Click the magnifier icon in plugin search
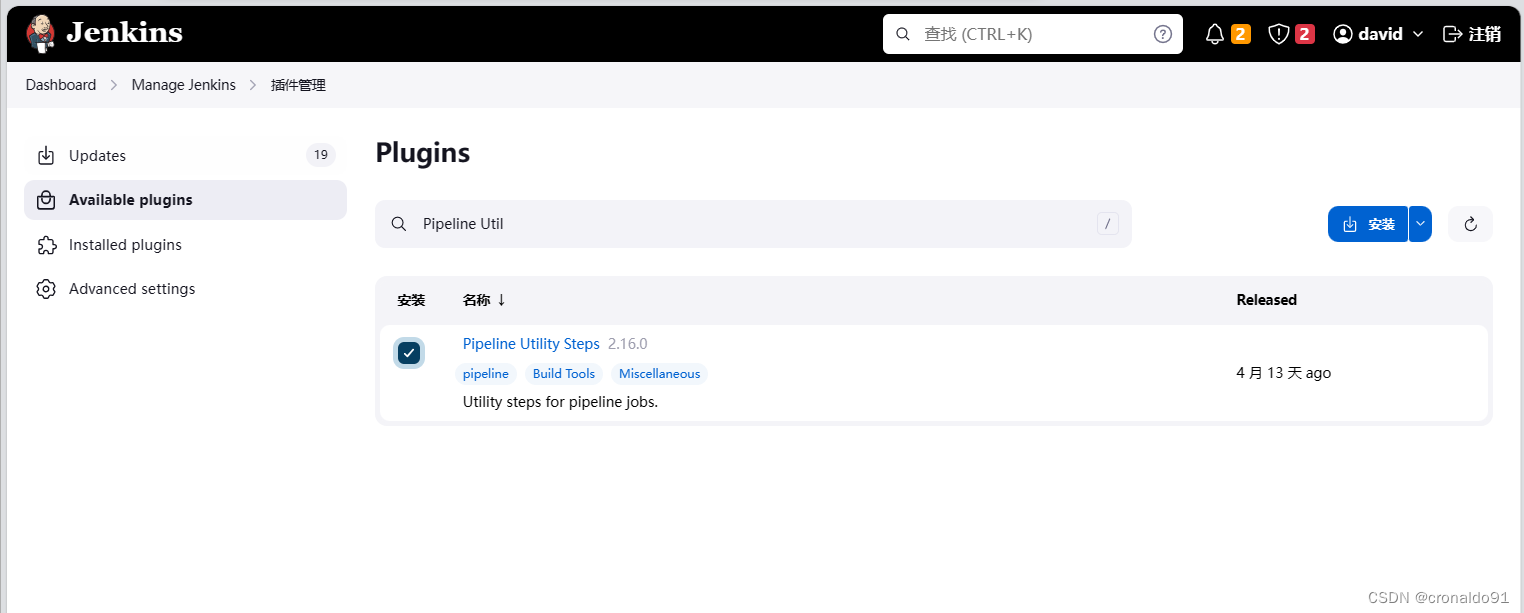Screen dimensions: 1524x613 (x=398, y=224)
